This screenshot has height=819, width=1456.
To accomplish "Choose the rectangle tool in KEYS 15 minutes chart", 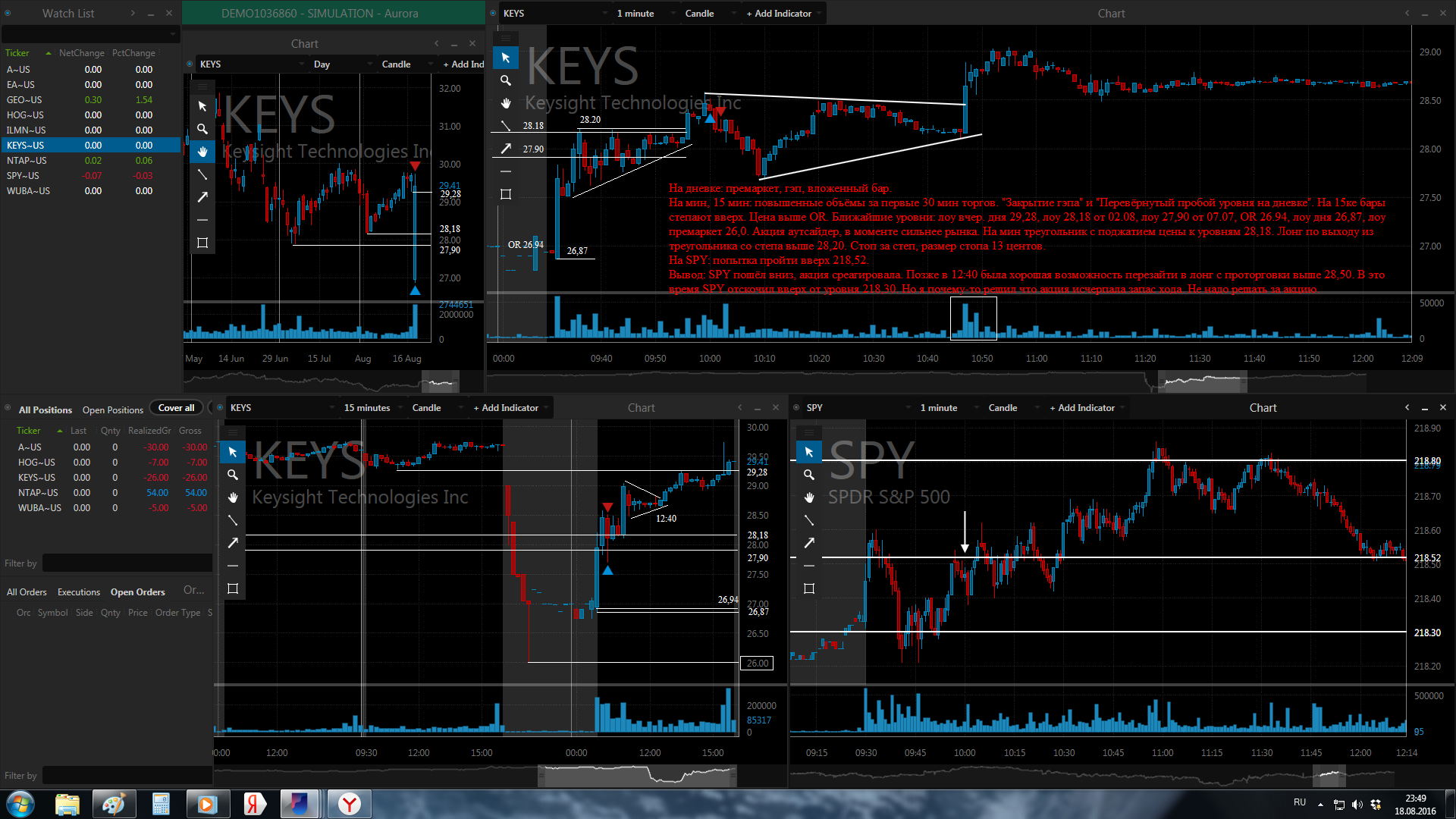I will (233, 588).
